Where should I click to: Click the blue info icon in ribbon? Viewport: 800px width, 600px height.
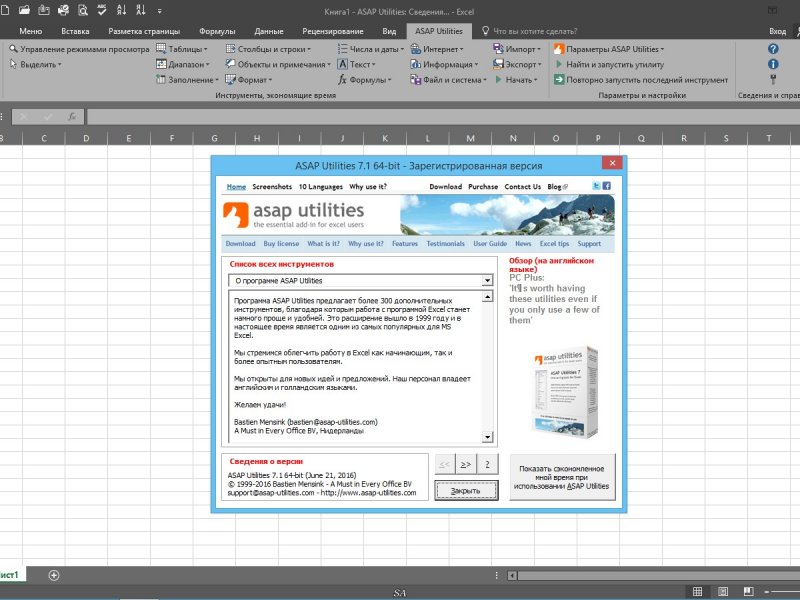773,64
